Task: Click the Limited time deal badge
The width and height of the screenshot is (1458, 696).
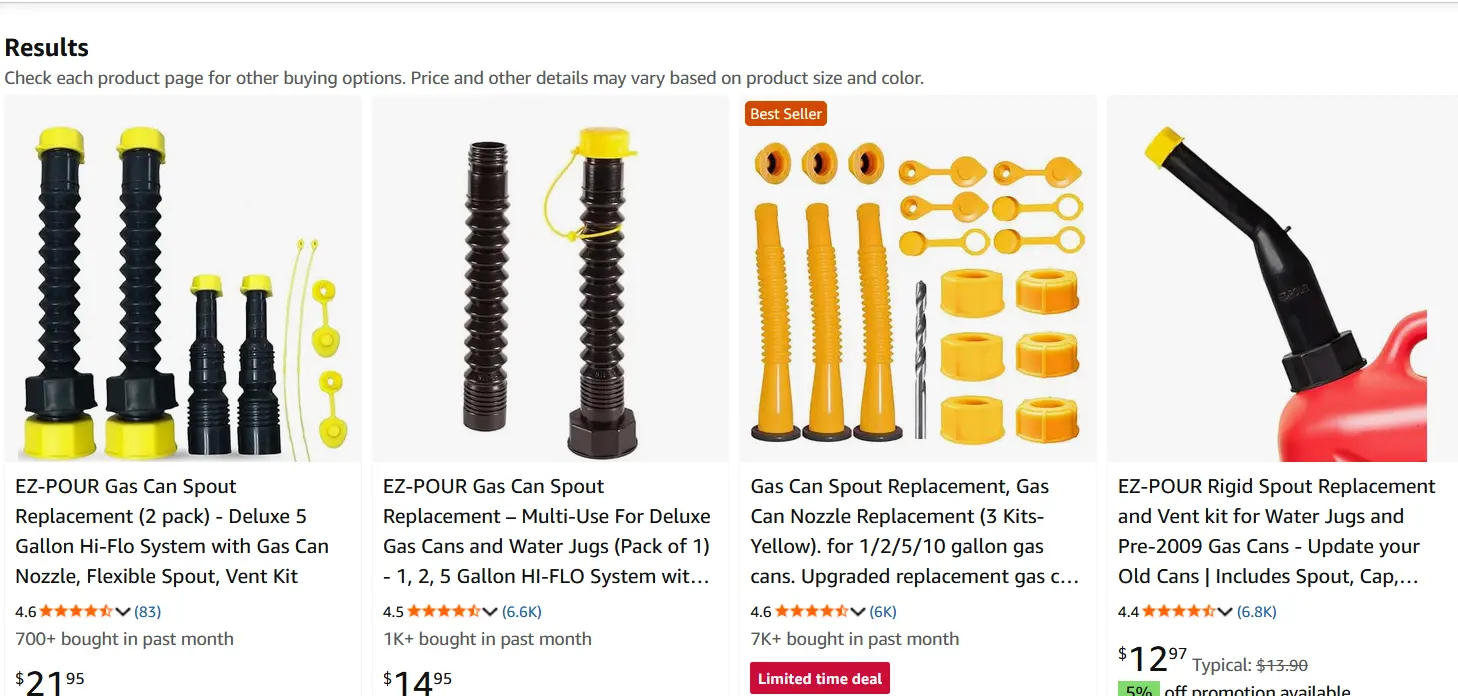Action: (x=820, y=679)
